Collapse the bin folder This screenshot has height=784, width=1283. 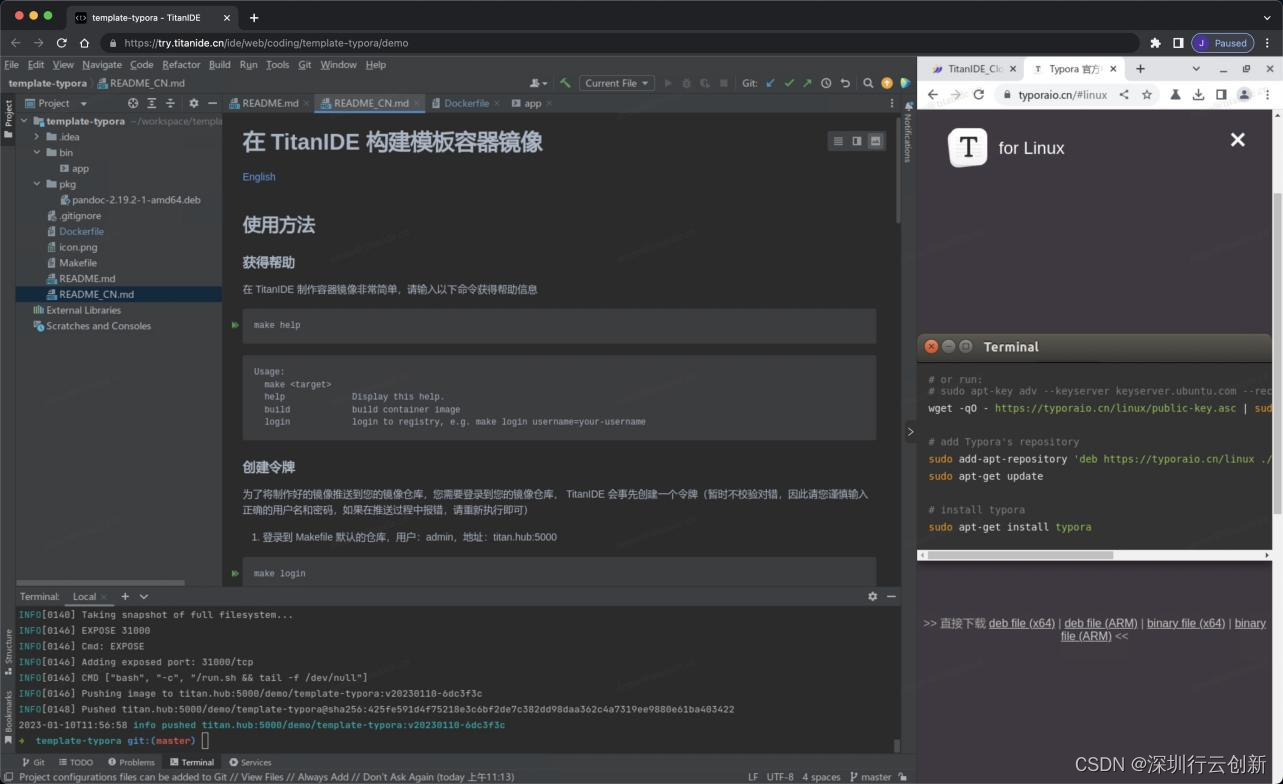click(37, 153)
